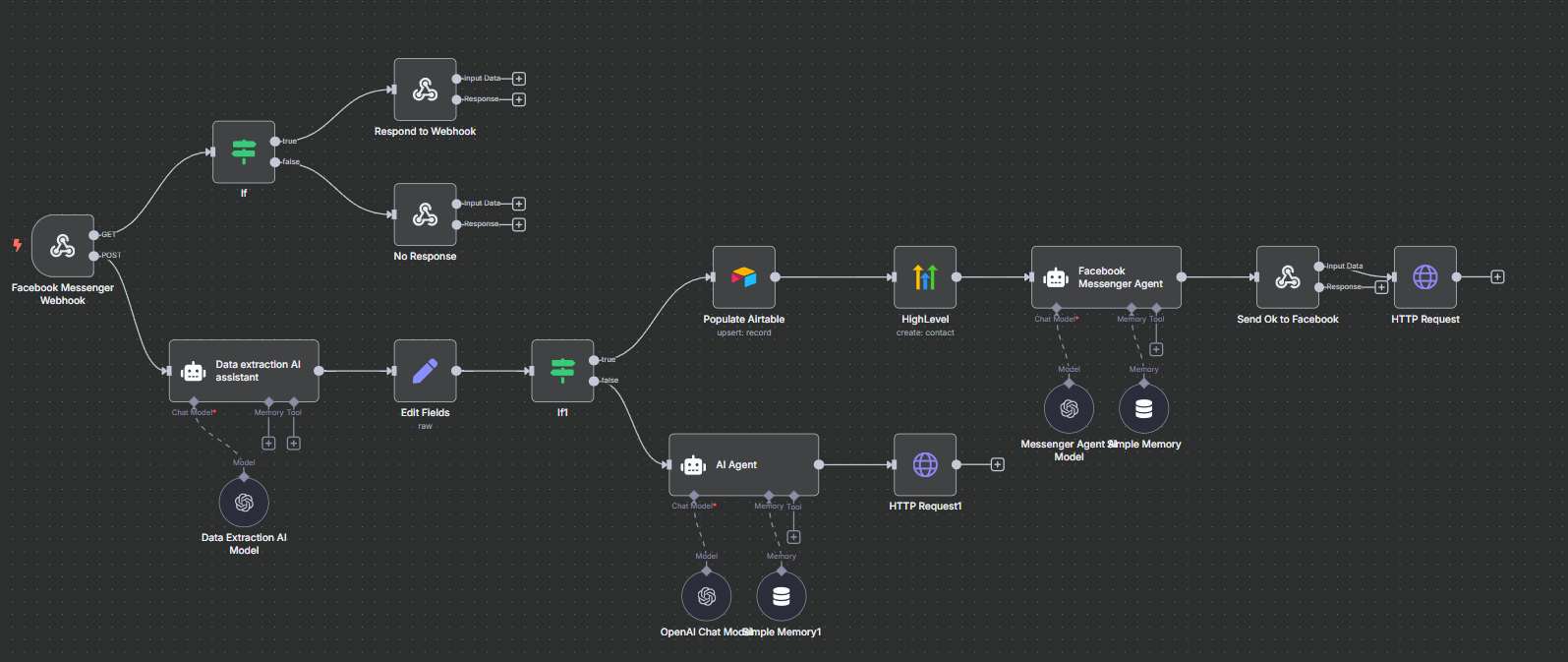Click the Webhook POST output connector
The image size is (1568, 662).
click(93, 256)
